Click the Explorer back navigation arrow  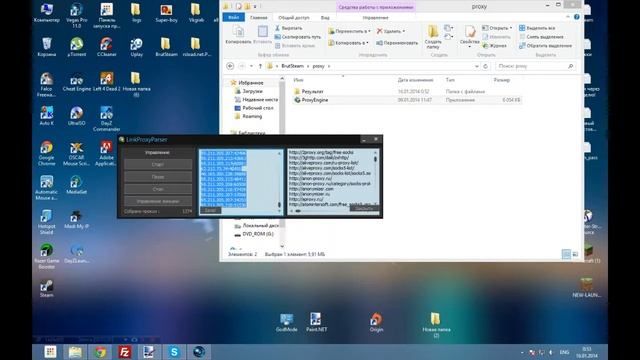click(x=230, y=66)
